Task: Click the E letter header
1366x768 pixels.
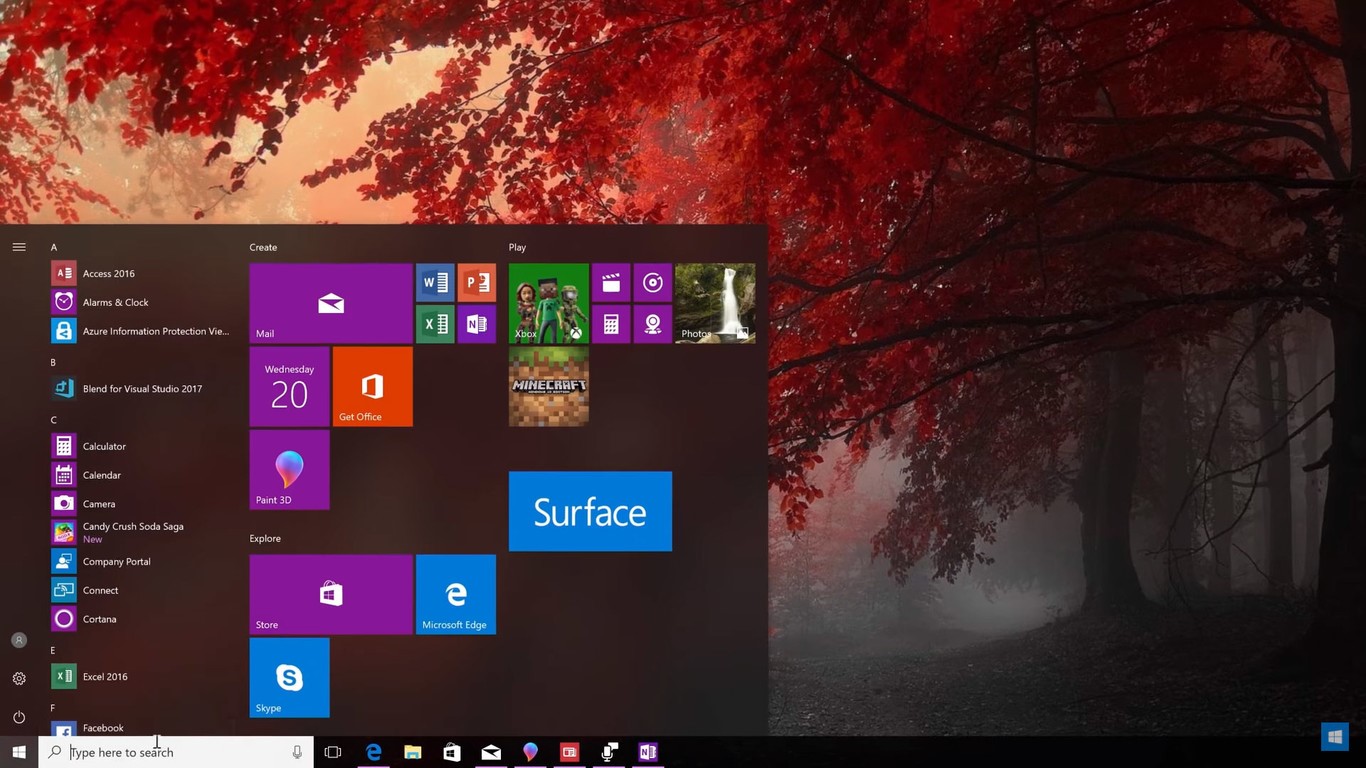Action: [54, 650]
